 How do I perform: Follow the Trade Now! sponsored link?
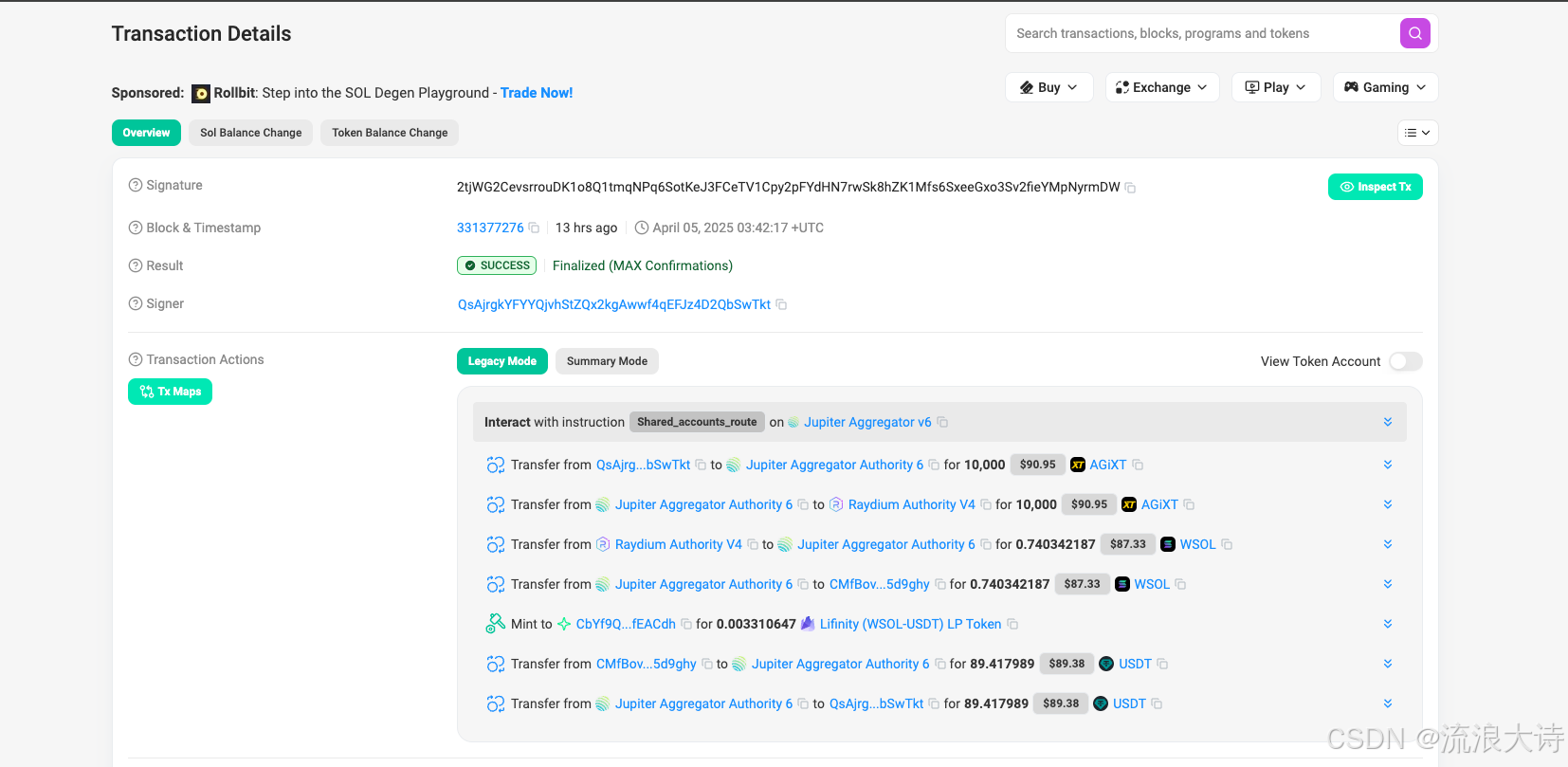click(x=537, y=93)
